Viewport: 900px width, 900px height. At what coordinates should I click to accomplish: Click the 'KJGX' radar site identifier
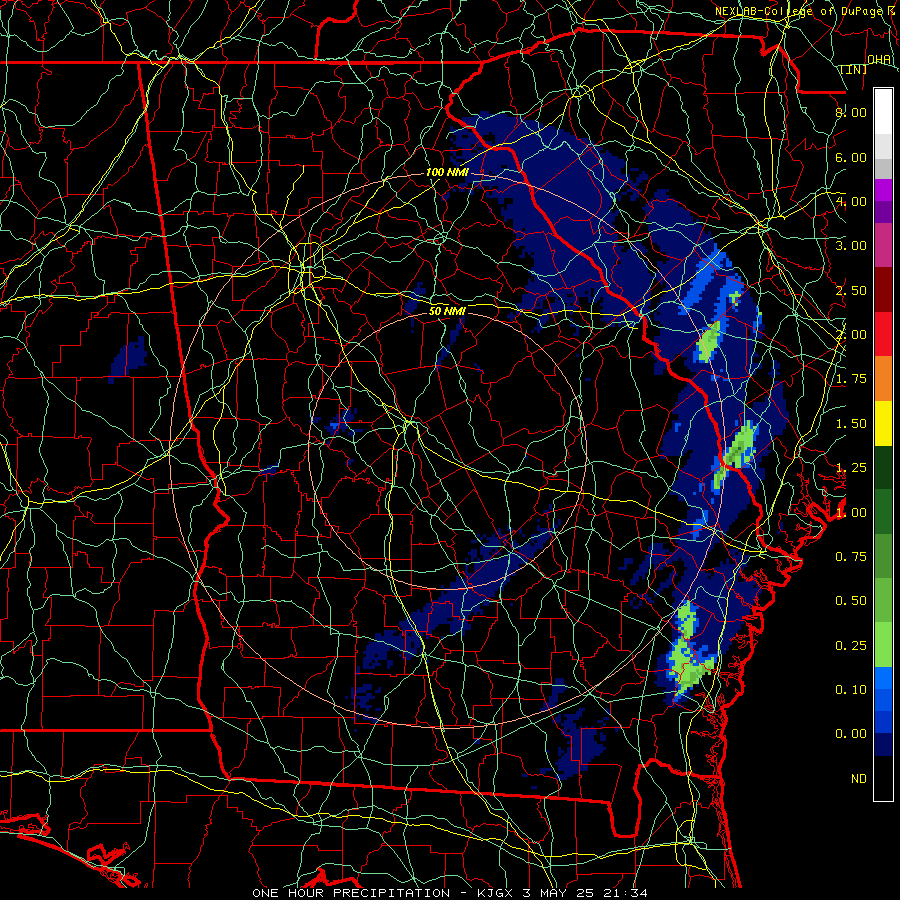[x=497, y=893]
